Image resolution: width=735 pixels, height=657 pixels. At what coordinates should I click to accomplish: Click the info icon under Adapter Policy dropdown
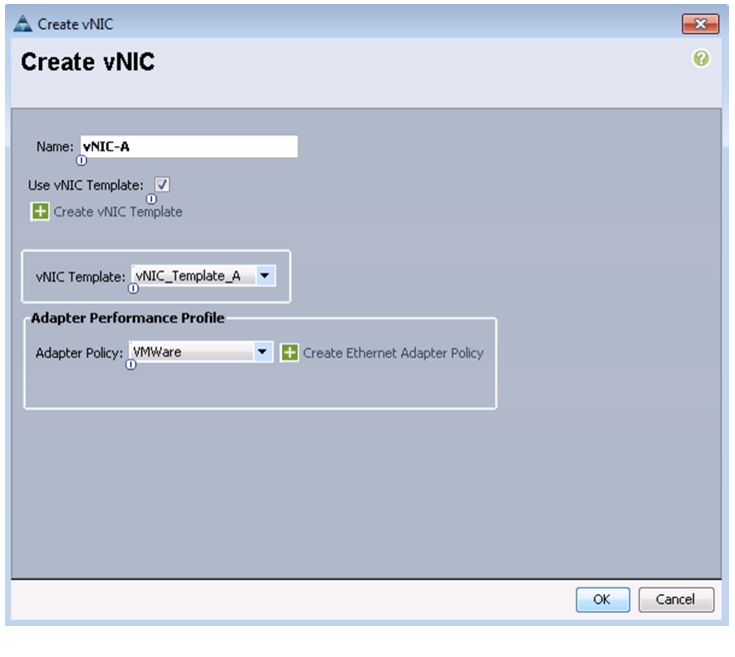pos(131,364)
